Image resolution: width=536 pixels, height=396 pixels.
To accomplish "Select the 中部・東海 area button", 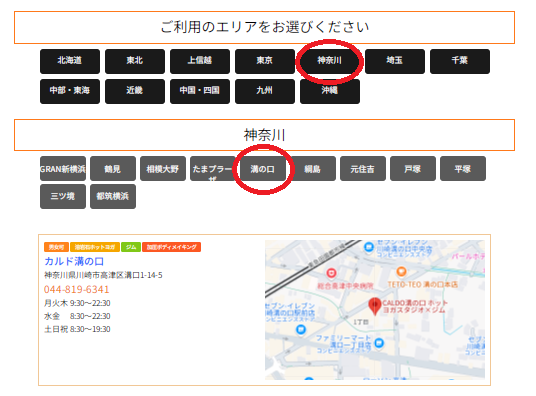I will click(x=70, y=91).
